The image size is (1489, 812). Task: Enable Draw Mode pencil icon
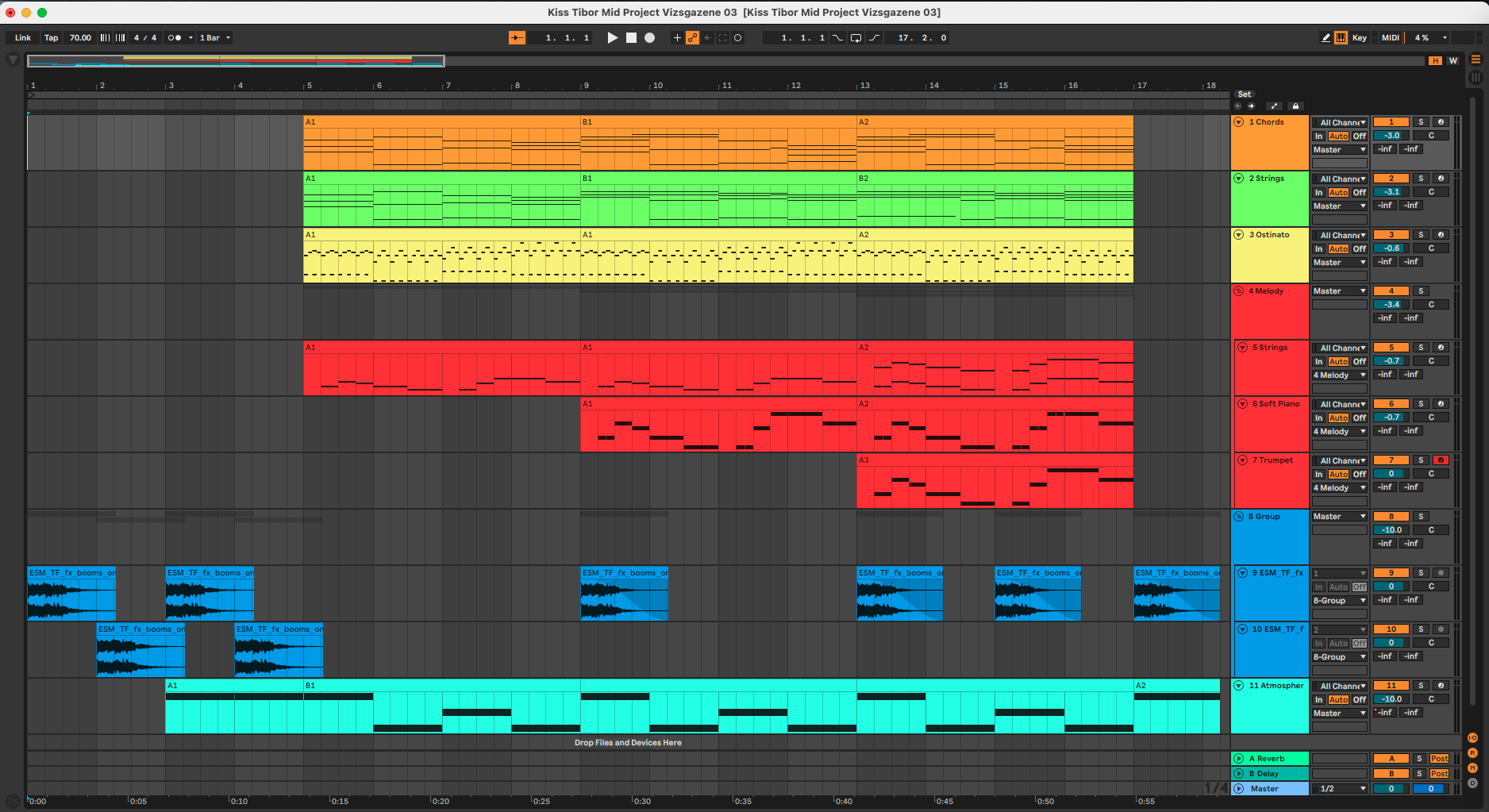point(1325,38)
